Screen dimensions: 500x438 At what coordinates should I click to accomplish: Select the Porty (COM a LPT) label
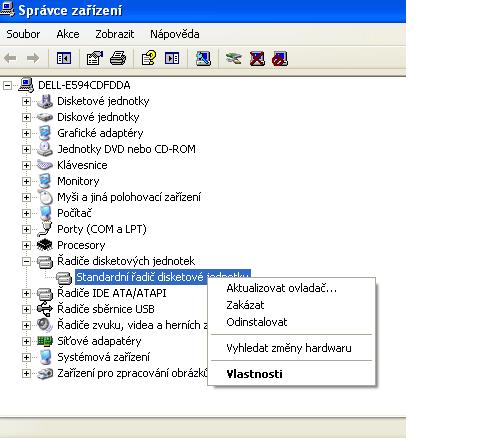[x=102, y=229]
